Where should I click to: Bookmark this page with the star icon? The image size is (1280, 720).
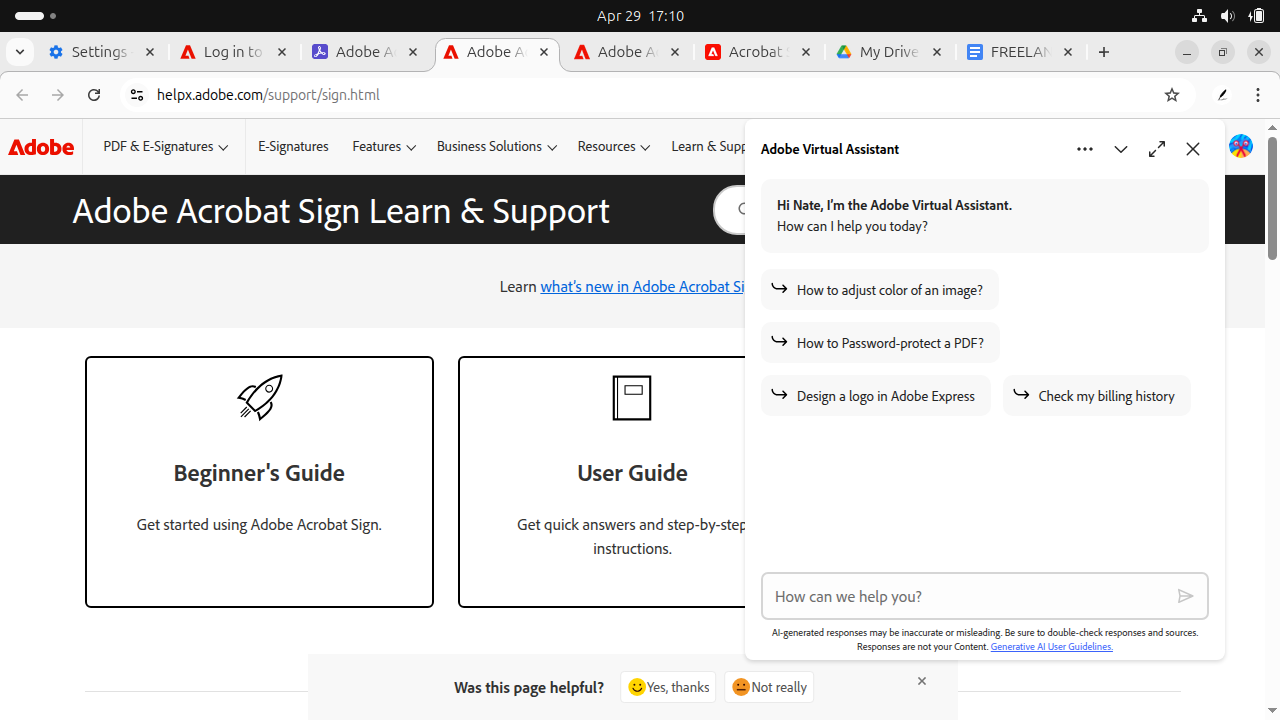point(1172,95)
